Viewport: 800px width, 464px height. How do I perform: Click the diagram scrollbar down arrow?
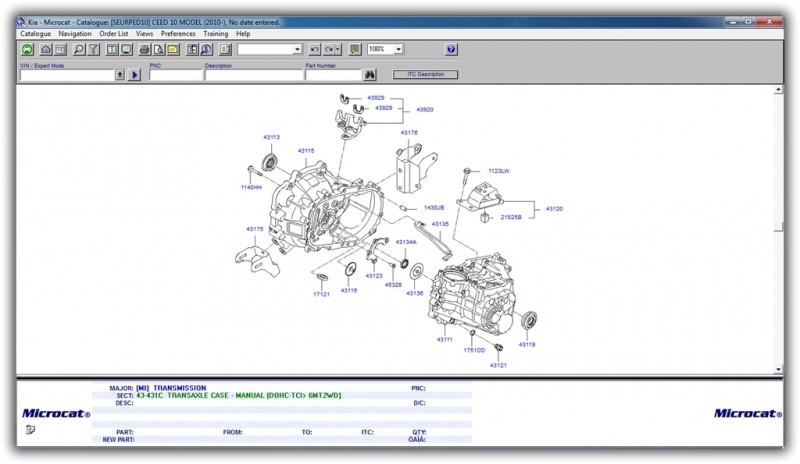tap(778, 369)
